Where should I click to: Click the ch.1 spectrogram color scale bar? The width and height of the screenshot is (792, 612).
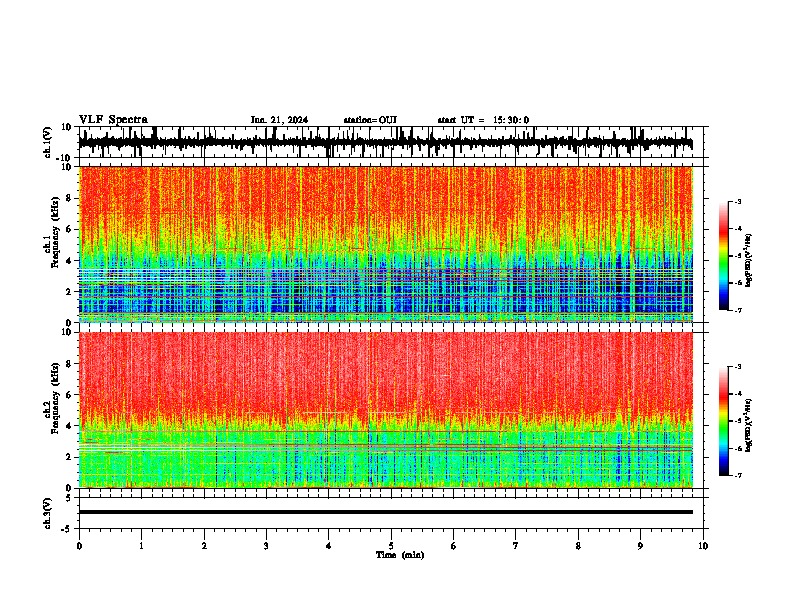pyautogui.click(x=723, y=256)
